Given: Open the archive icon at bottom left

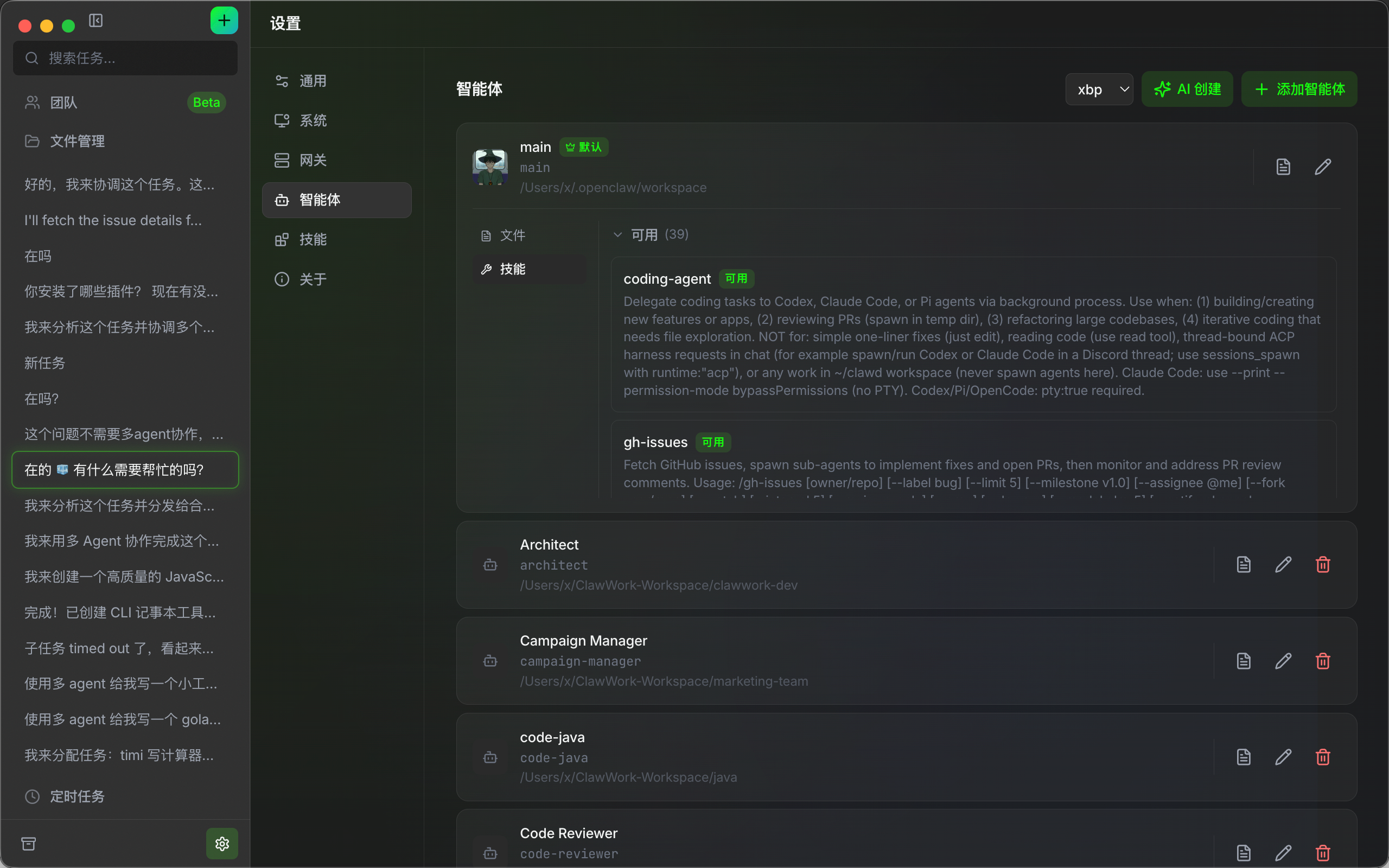Looking at the screenshot, I should pyautogui.click(x=29, y=843).
